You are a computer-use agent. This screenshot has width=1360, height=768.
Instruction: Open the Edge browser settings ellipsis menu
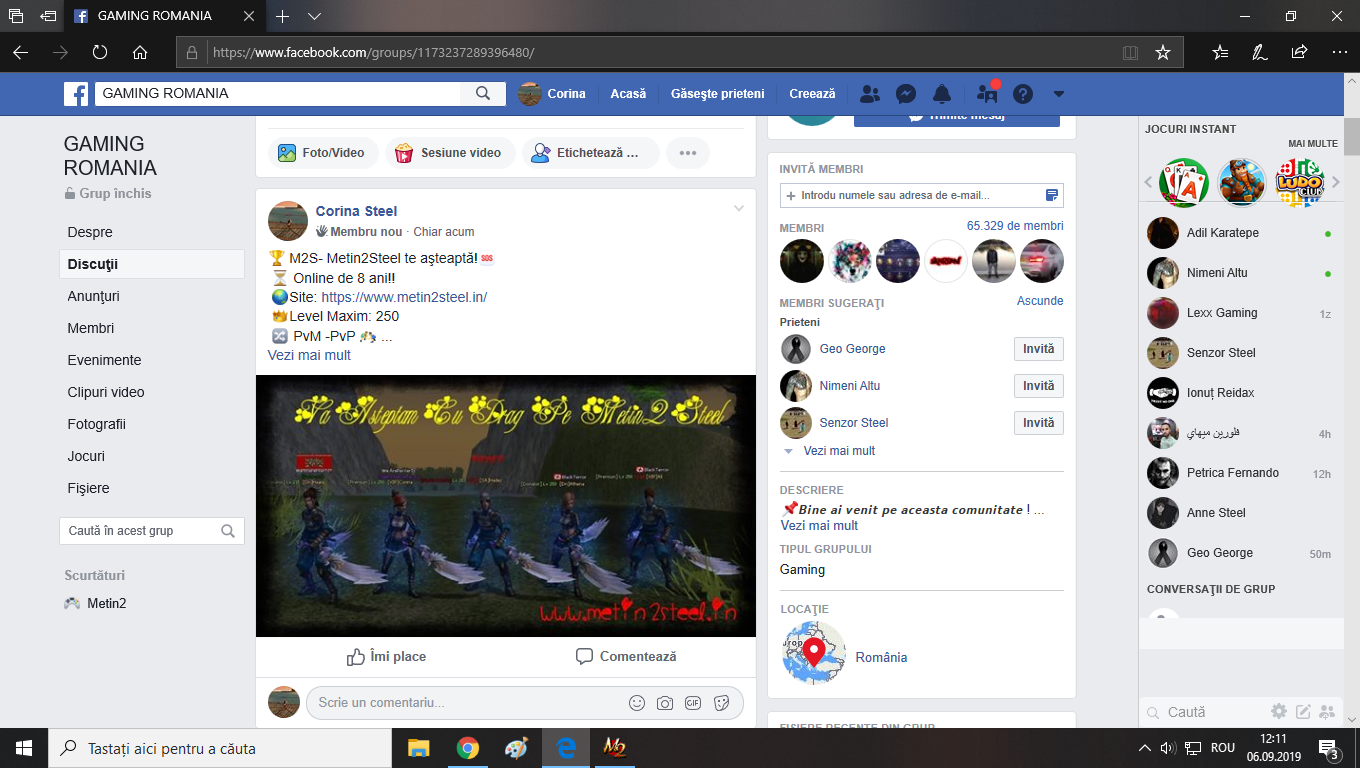pyautogui.click(x=1340, y=52)
